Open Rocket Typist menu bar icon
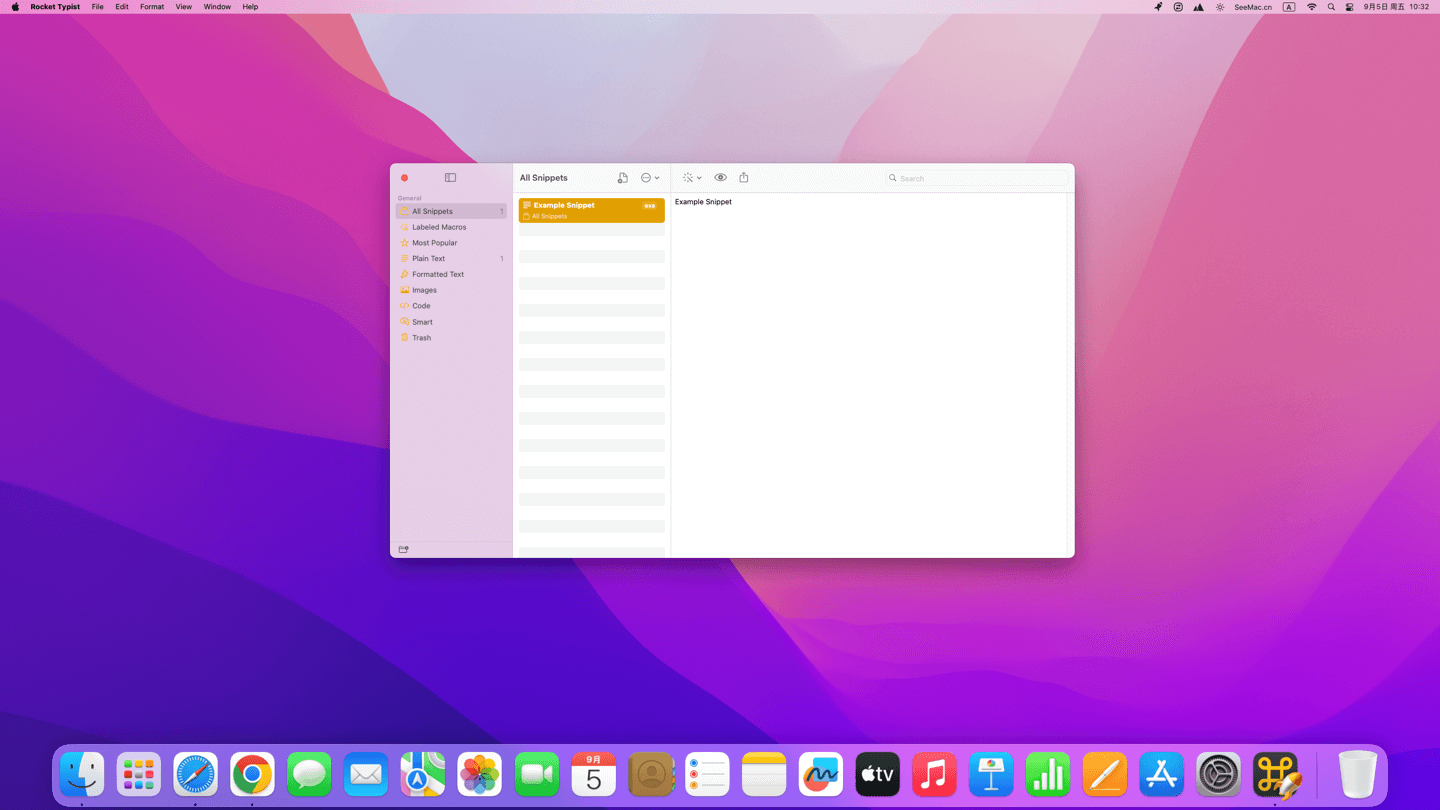The height and width of the screenshot is (810, 1440). (x=1158, y=7)
